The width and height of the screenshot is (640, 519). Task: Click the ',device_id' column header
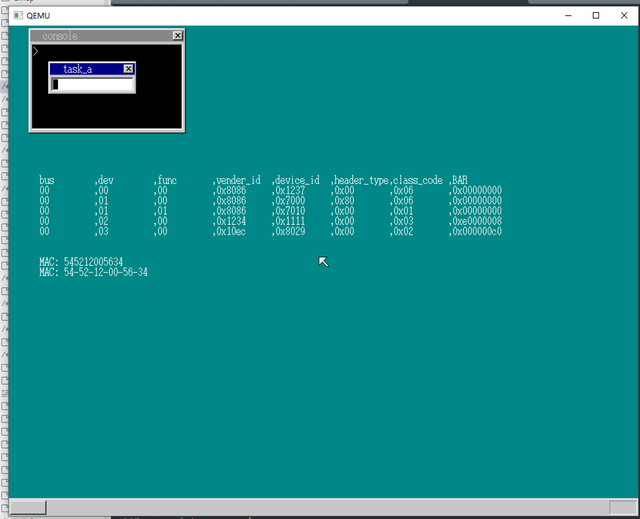point(296,180)
